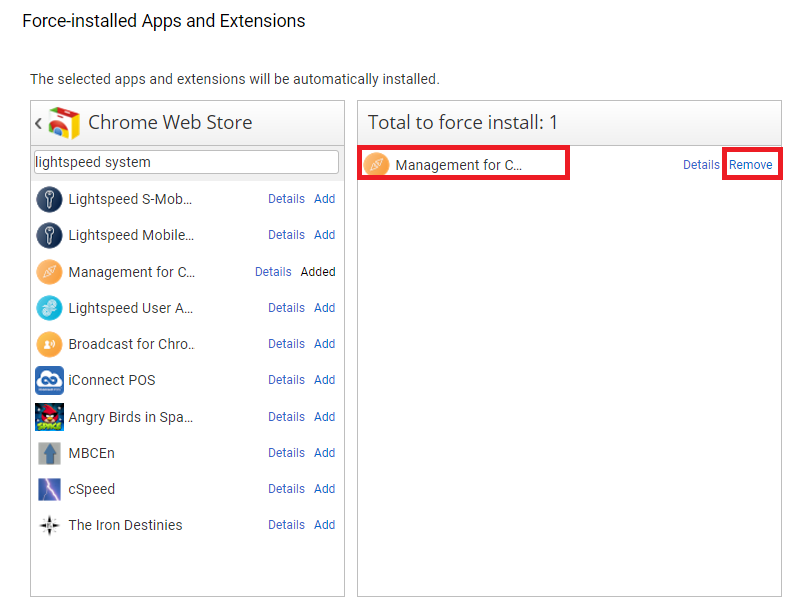
Task: Click the Lightspeed Mobile app icon
Action: click(x=49, y=235)
